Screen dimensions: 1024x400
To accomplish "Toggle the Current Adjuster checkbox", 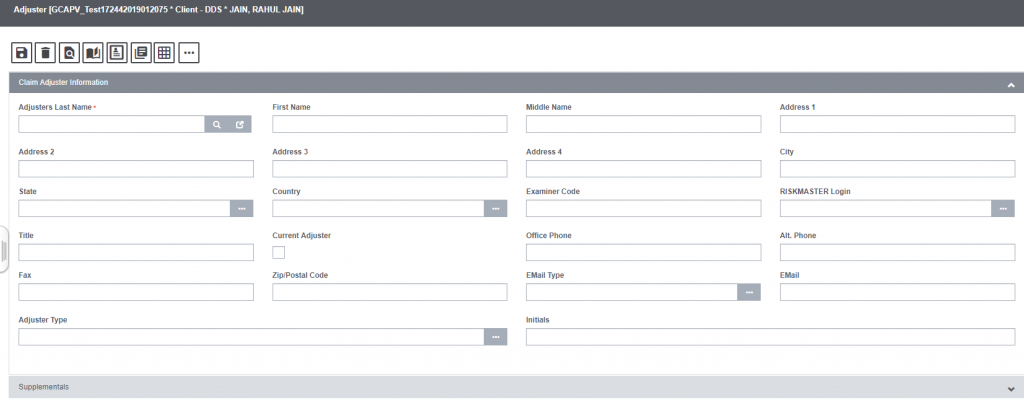I will (279, 252).
